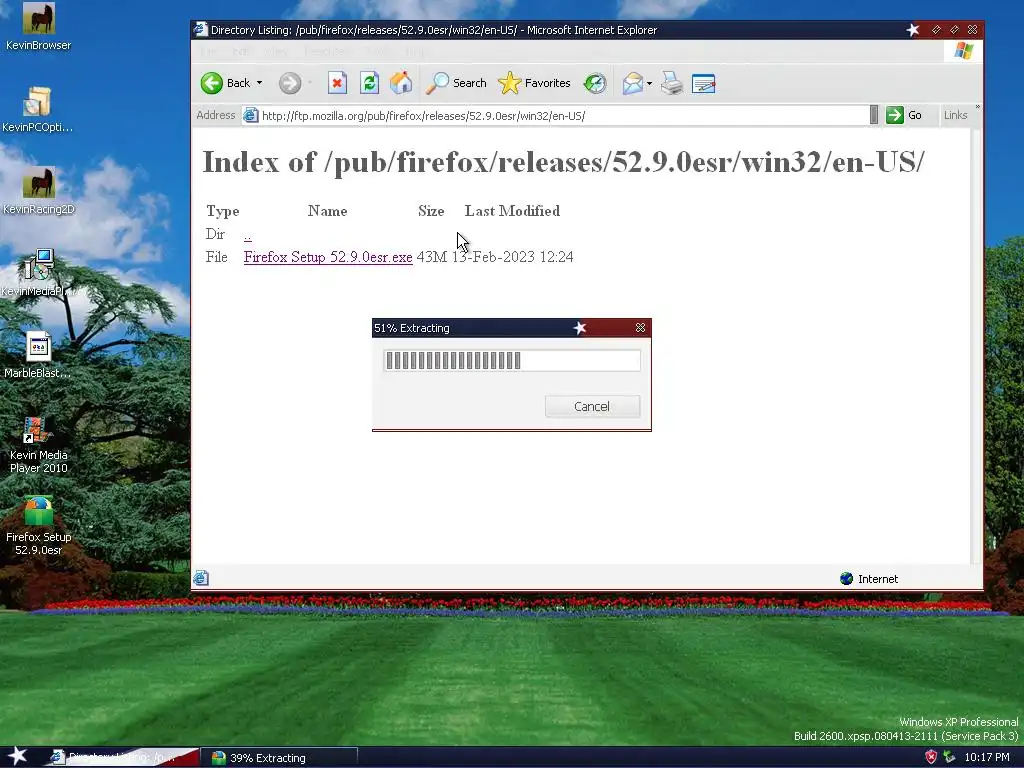Click the page icon in IE status bar
Image resolution: width=1024 pixels, height=768 pixels.
pyautogui.click(x=201, y=578)
